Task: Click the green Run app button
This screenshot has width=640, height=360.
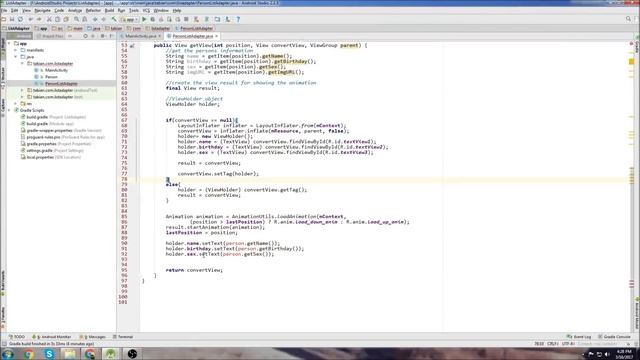Action: 144,19
